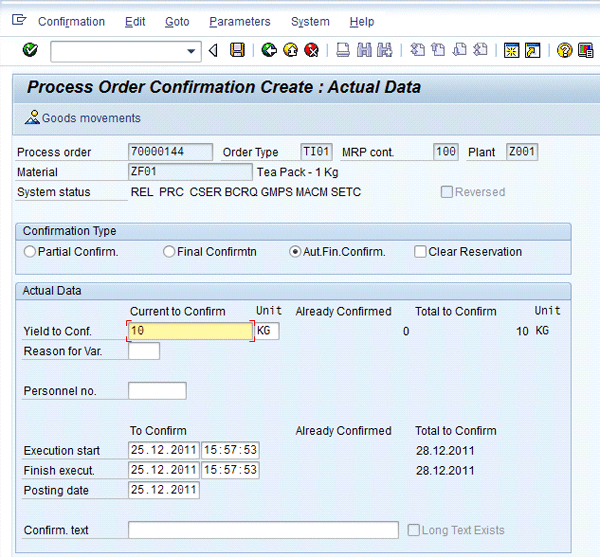Open the Confirmation menu
This screenshot has width=600, height=557.
coord(71,21)
